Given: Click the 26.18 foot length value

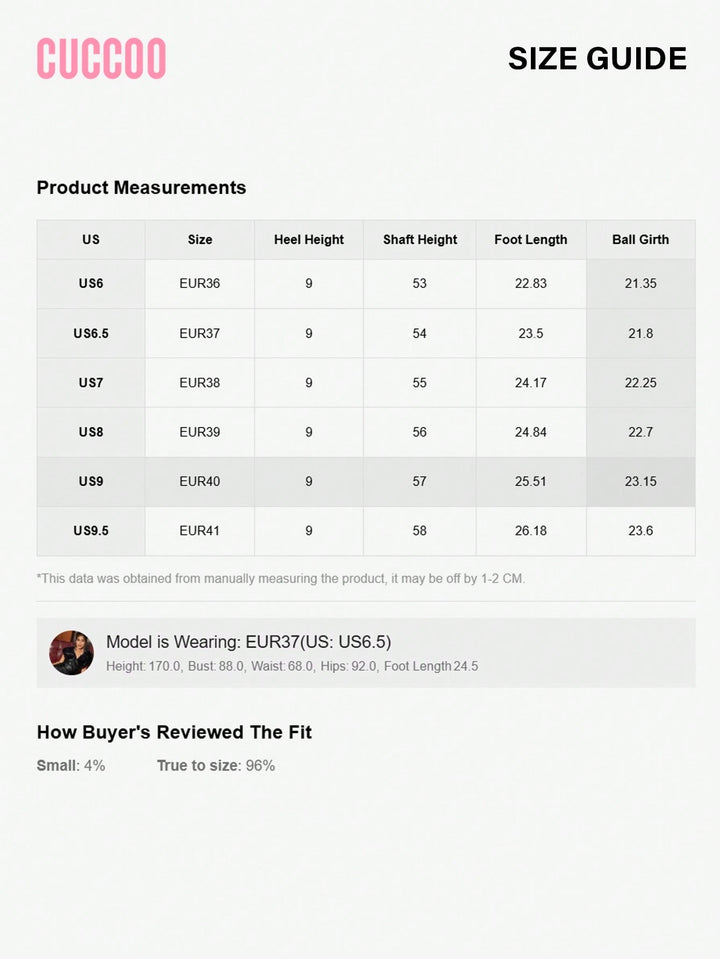Looking at the screenshot, I should point(531,531).
